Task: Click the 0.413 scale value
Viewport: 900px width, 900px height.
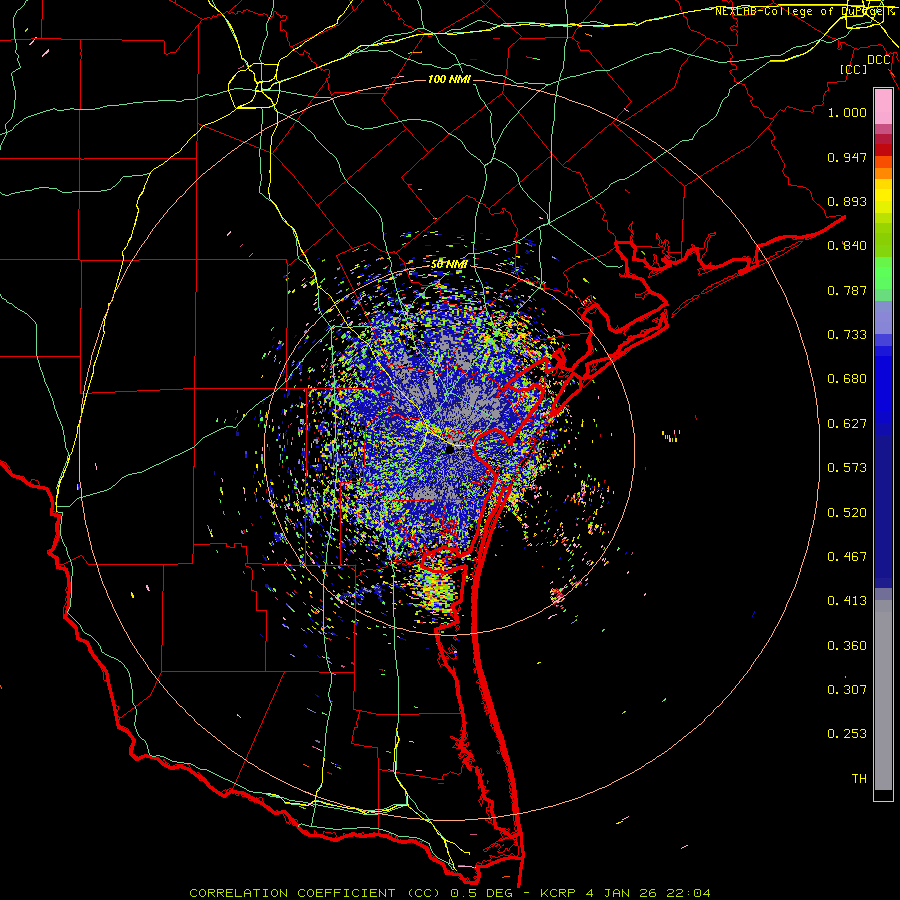Action: pyautogui.click(x=847, y=601)
